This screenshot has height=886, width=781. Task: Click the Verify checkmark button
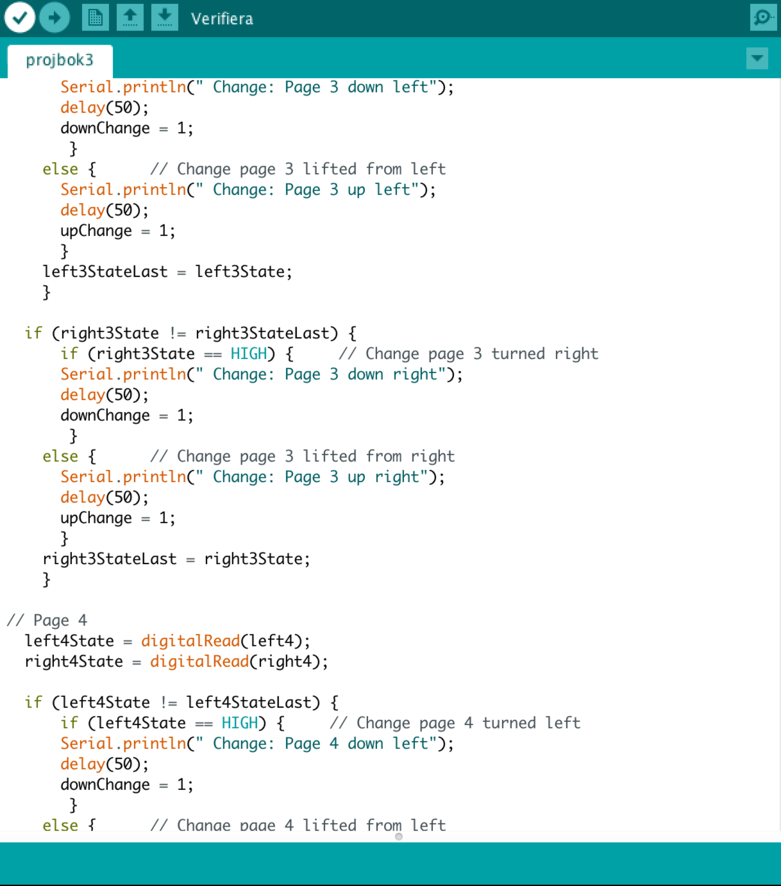pyautogui.click(x=20, y=17)
